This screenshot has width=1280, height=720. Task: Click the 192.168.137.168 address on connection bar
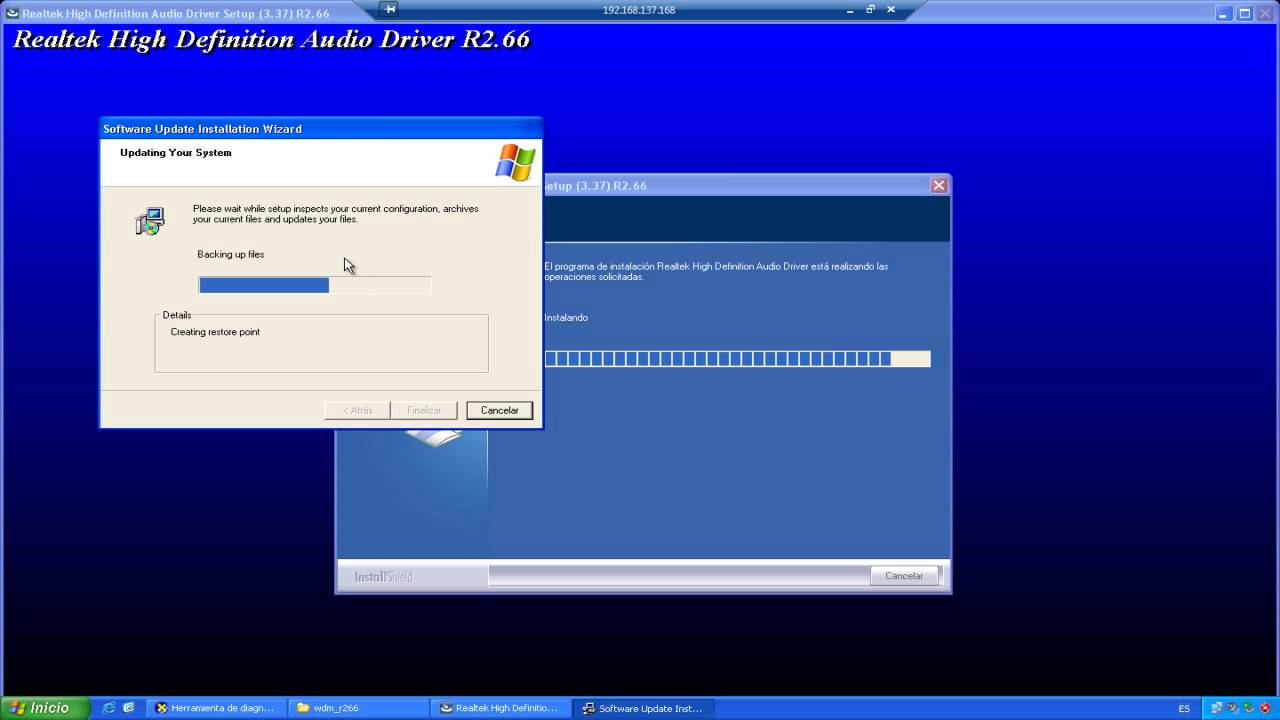[639, 10]
